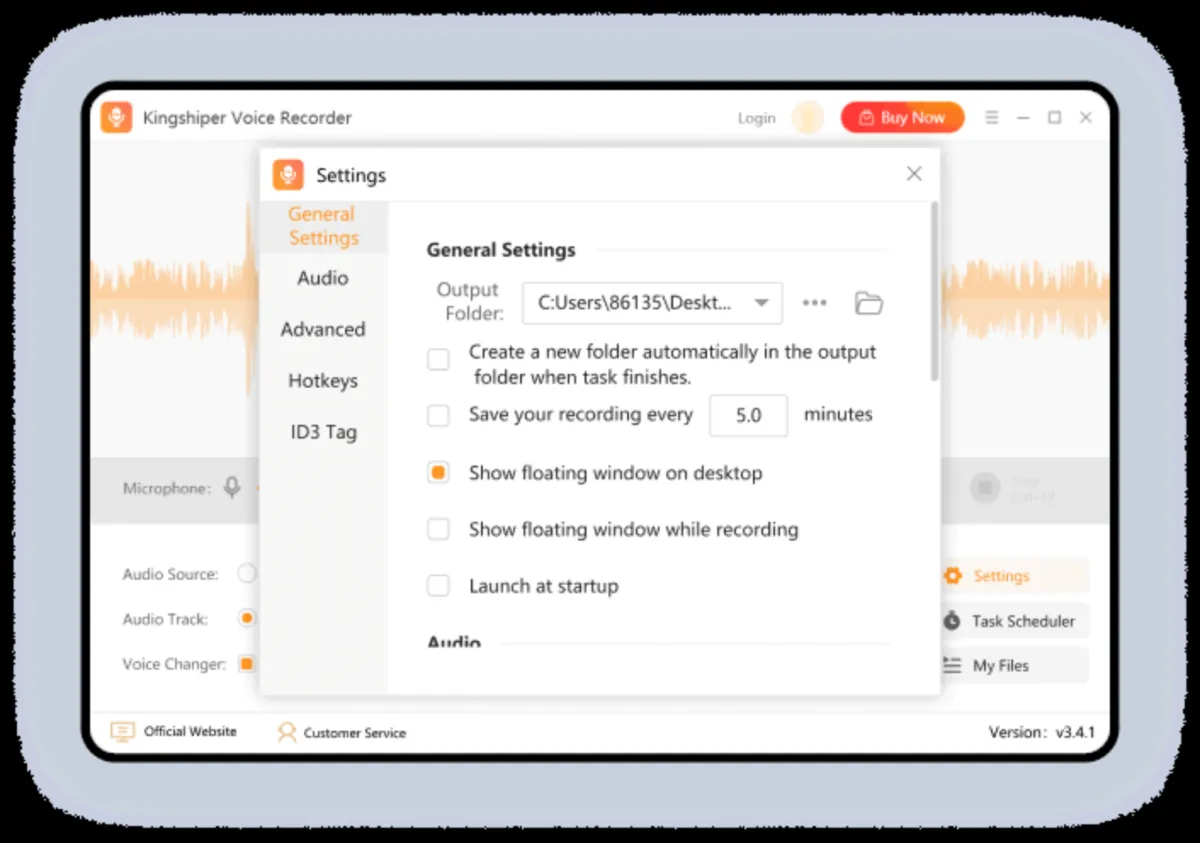Open the My Files button
Viewport: 1200px width, 843px height.
1014,665
